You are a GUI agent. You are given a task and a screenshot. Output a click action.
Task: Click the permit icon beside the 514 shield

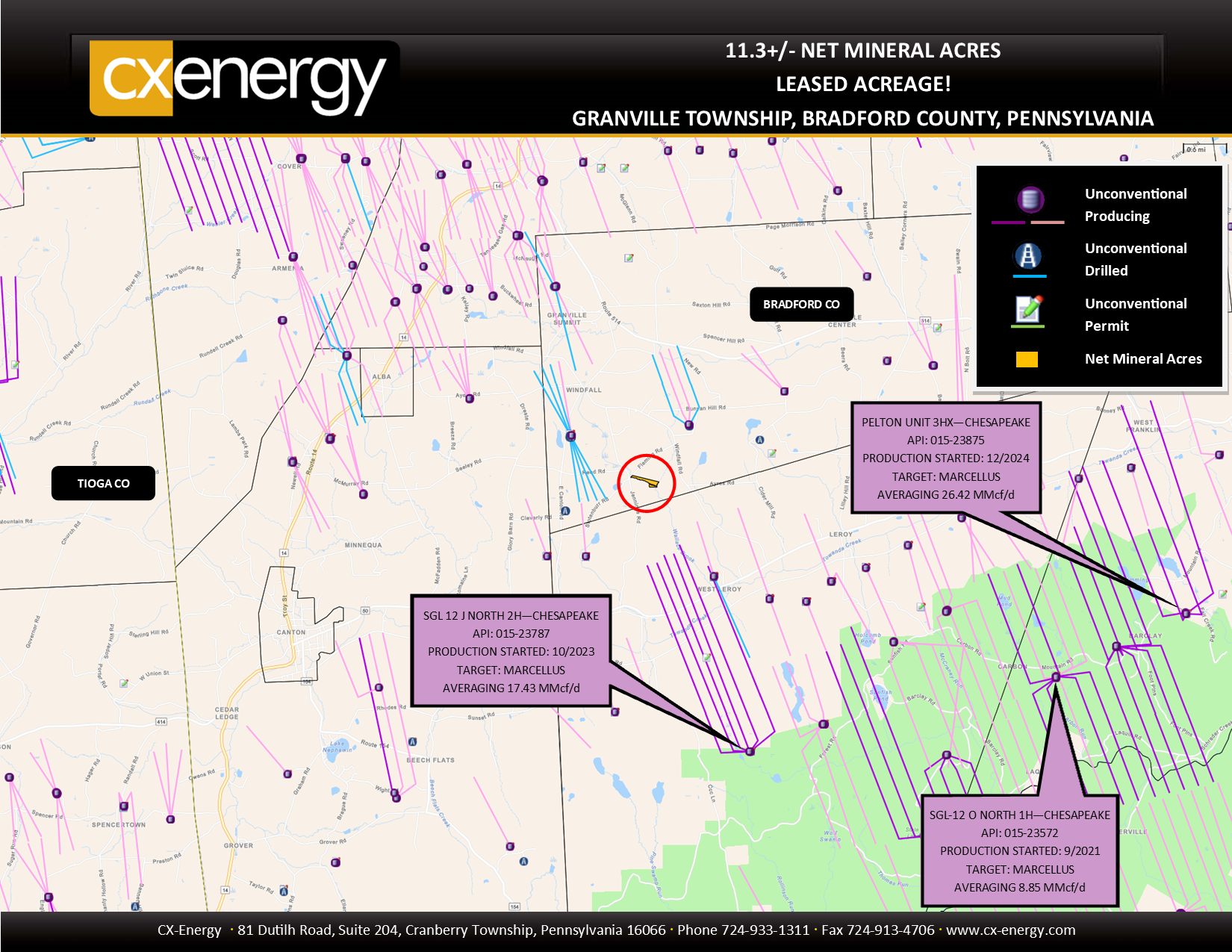938,327
